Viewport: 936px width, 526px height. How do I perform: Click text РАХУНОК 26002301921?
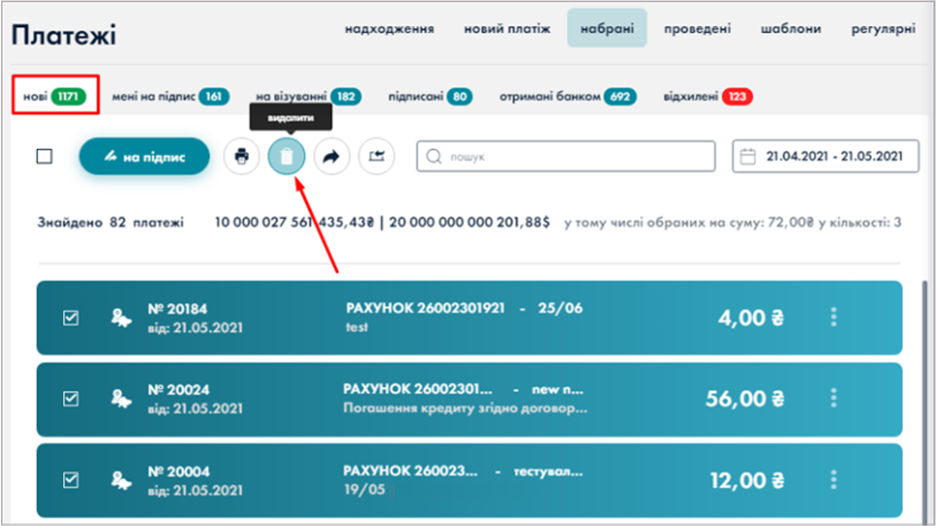point(425,308)
